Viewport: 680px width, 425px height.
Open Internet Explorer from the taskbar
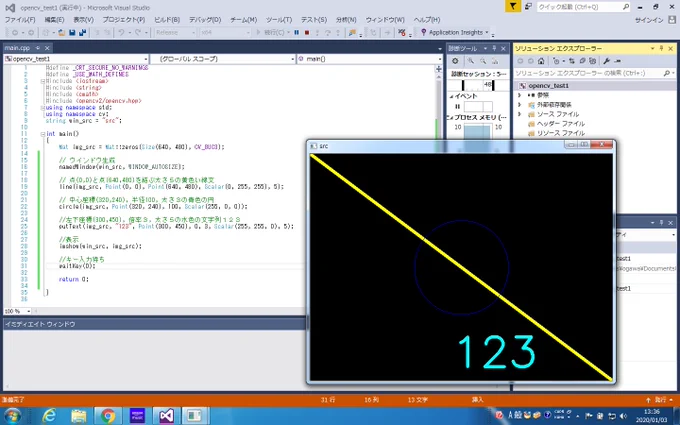click(x=49, y=416)
